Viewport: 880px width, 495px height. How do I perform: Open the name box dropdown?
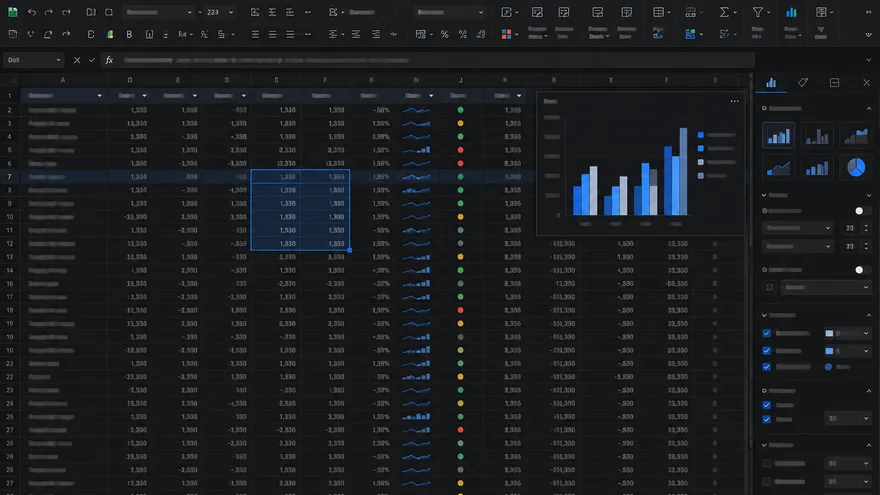pyautogui.click(x=58, y=60)
